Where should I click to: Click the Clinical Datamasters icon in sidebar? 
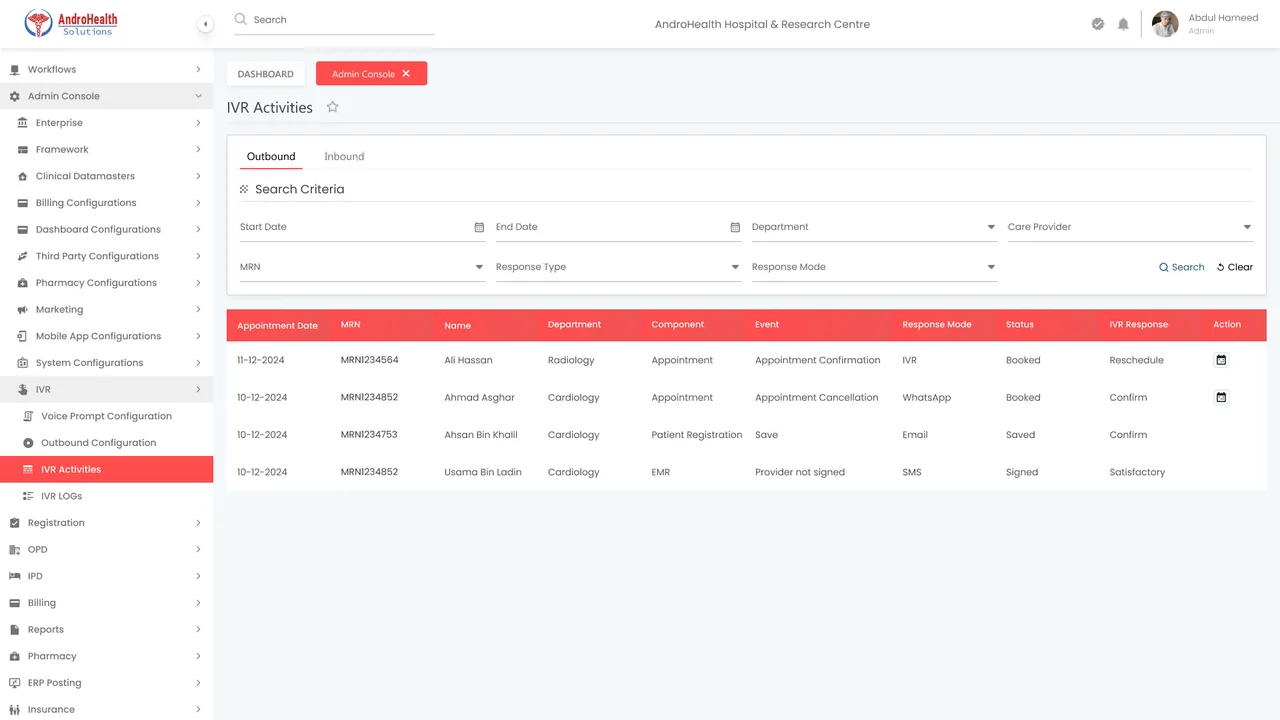pos(23,176)
